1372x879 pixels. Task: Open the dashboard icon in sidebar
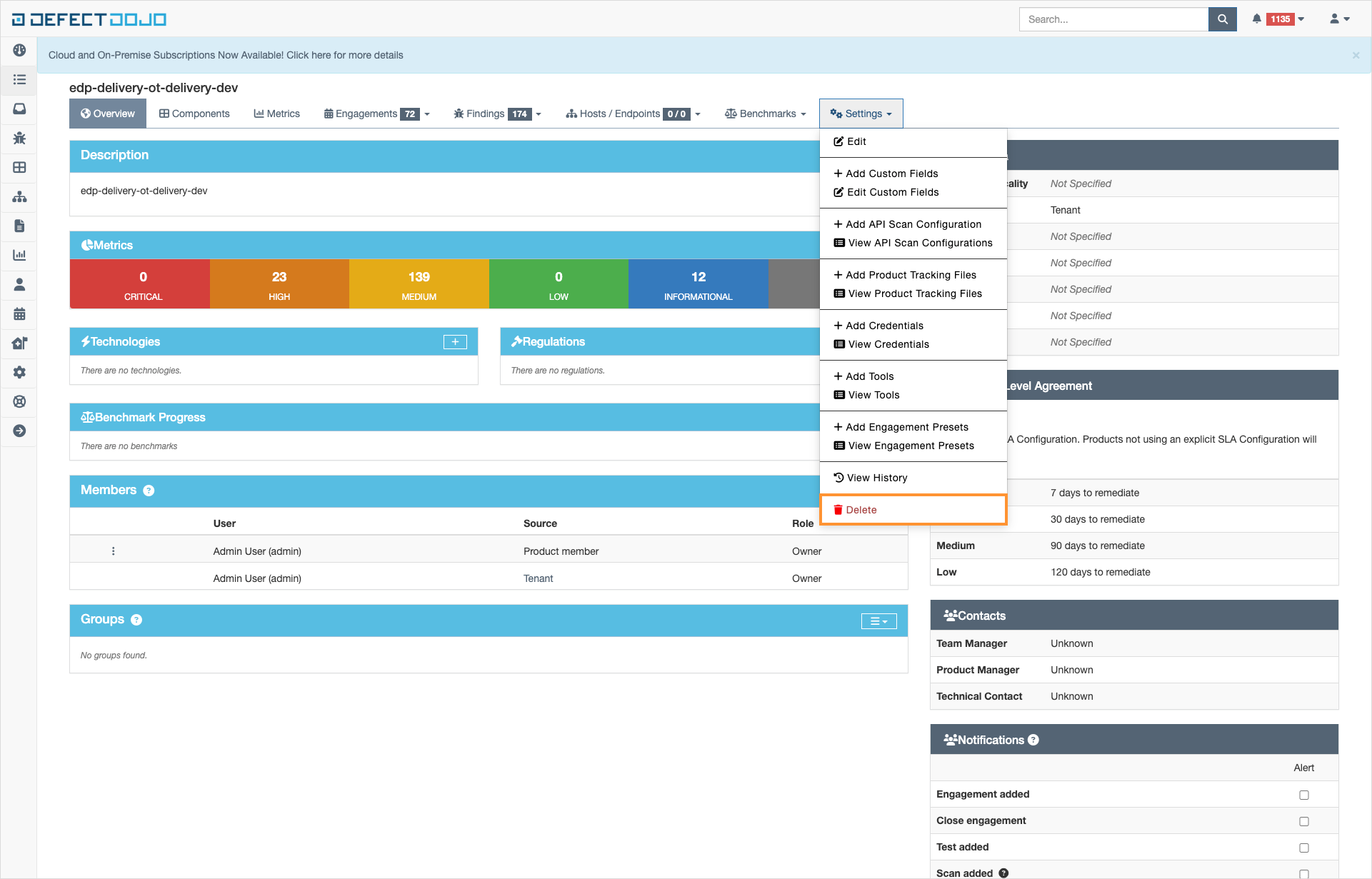coord(19,50)
